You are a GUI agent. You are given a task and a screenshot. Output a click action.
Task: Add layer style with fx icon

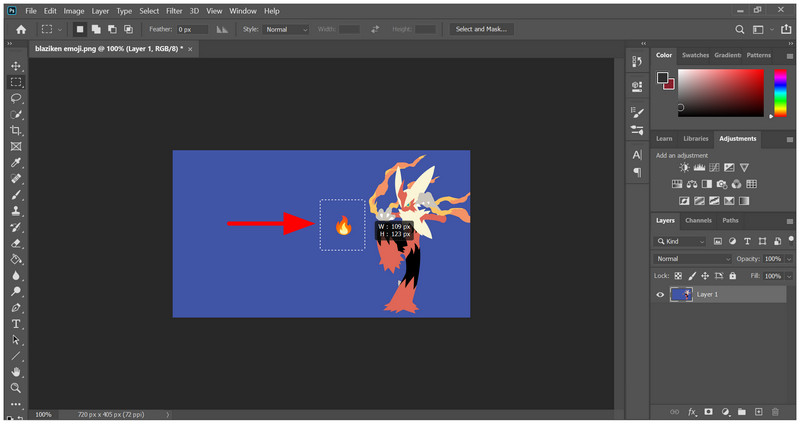[x=692, y=412]
